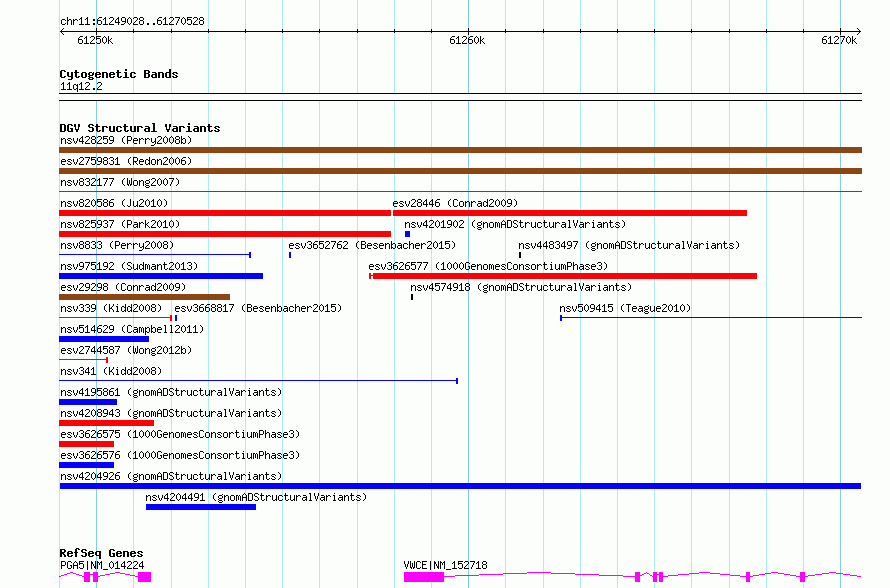Select the red bar under esv28446
890x588 pixels.
570,213
